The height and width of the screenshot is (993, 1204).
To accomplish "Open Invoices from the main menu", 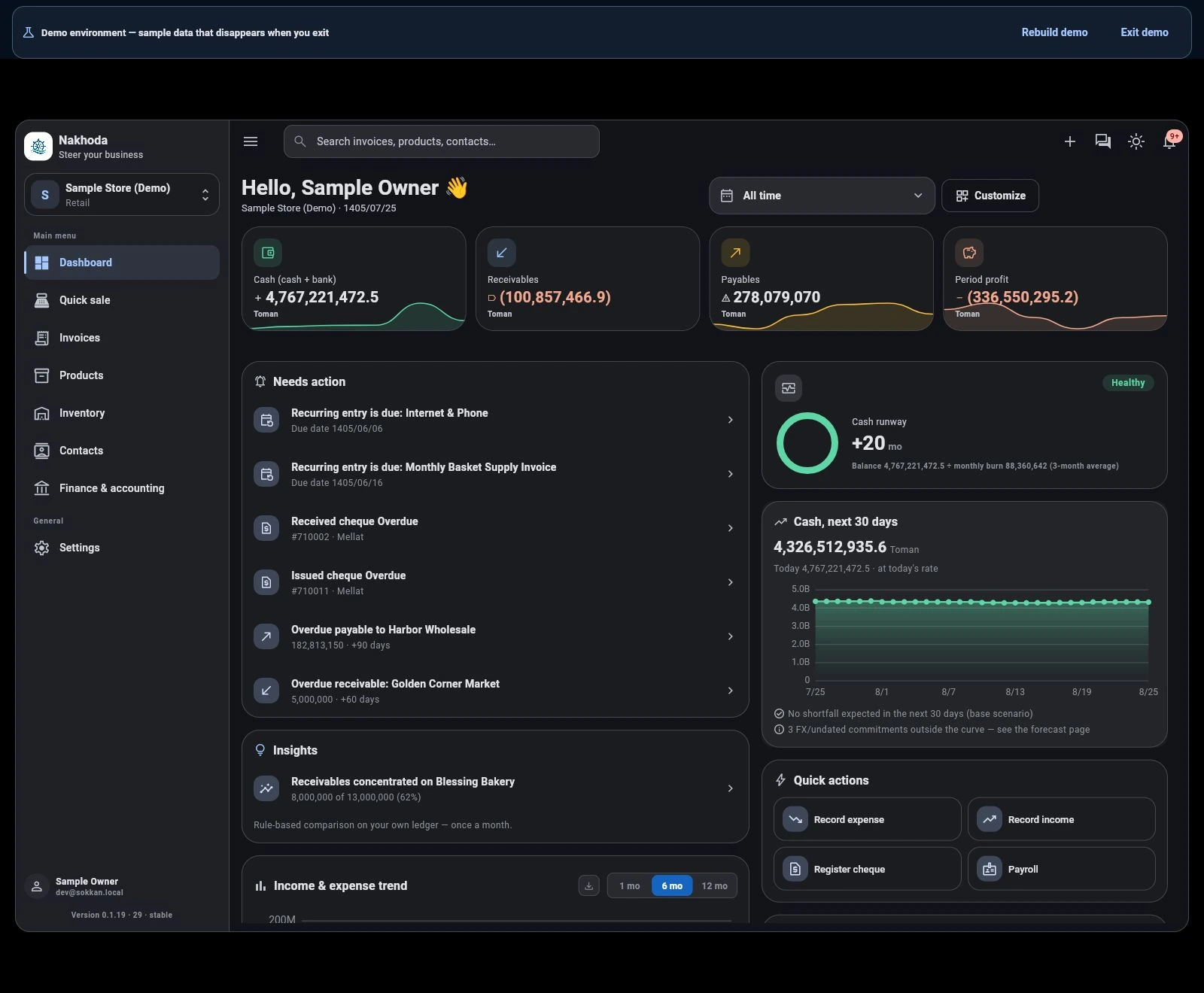I will [x=122, y=338].
